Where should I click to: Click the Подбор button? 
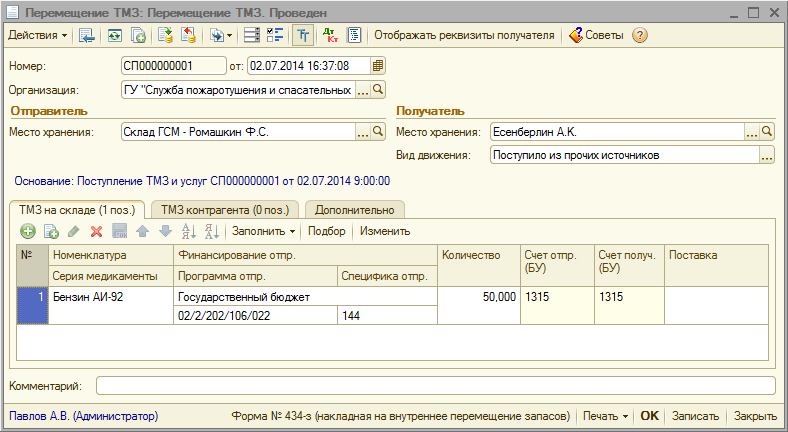click(326, 231)
